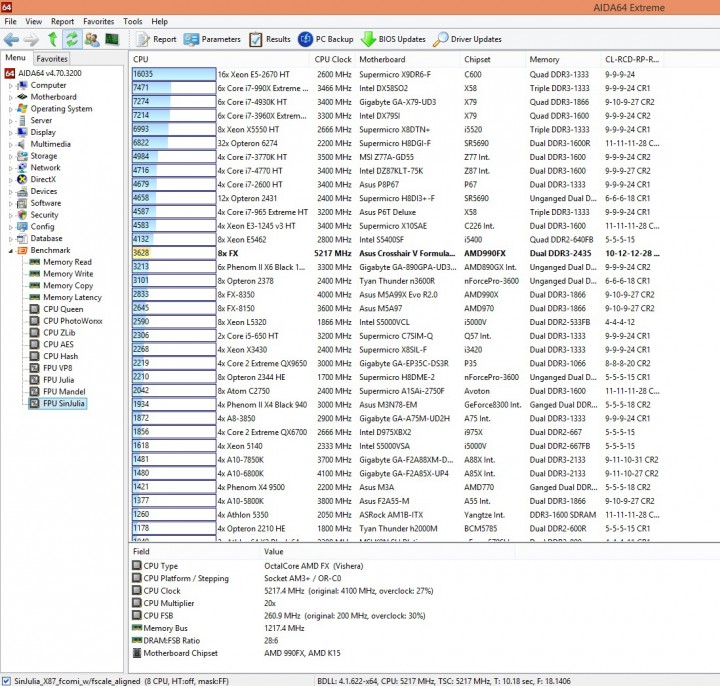Image resolution: width=720 pixels, height=686 pixels.
Task: Expand the Motherboard tree node
Action: (x=11, y=97)
